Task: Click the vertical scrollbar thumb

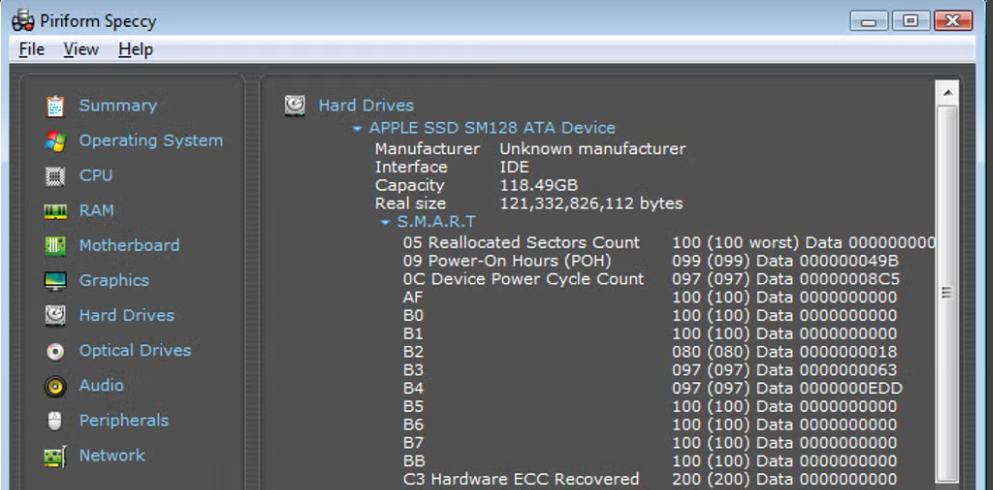Action: (947, 292)
